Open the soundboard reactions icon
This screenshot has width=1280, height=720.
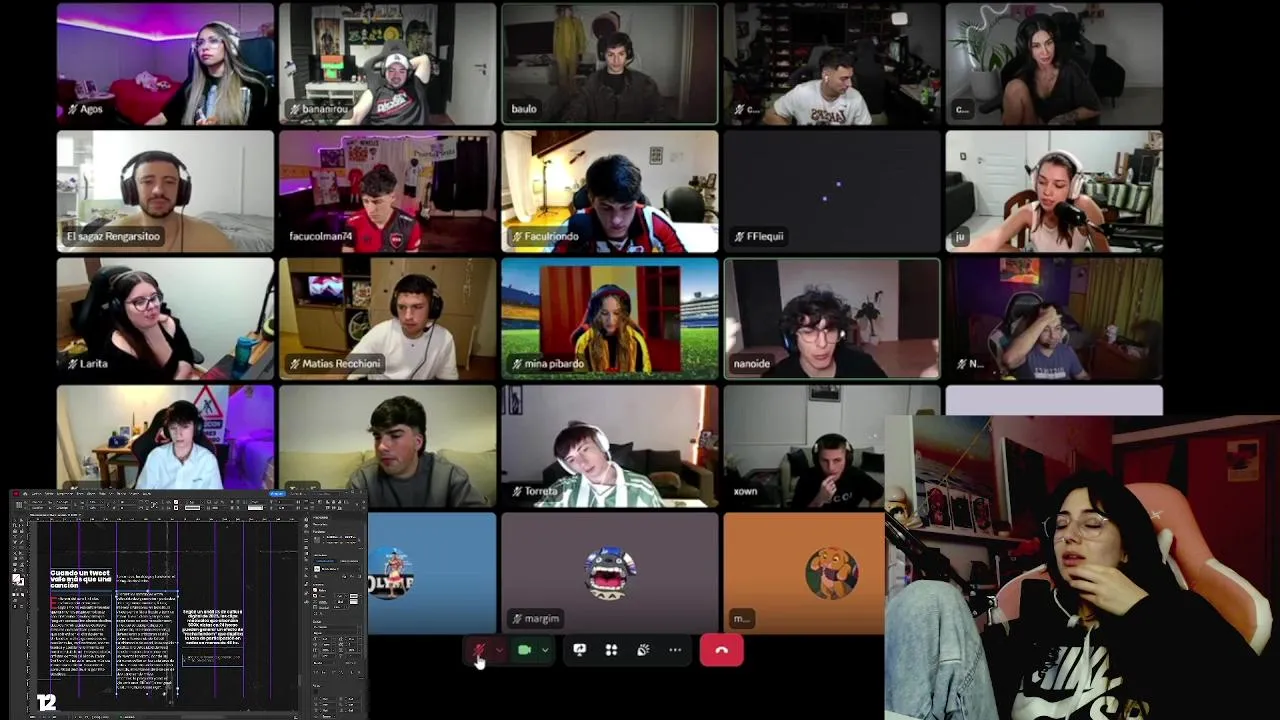[643, 650]
